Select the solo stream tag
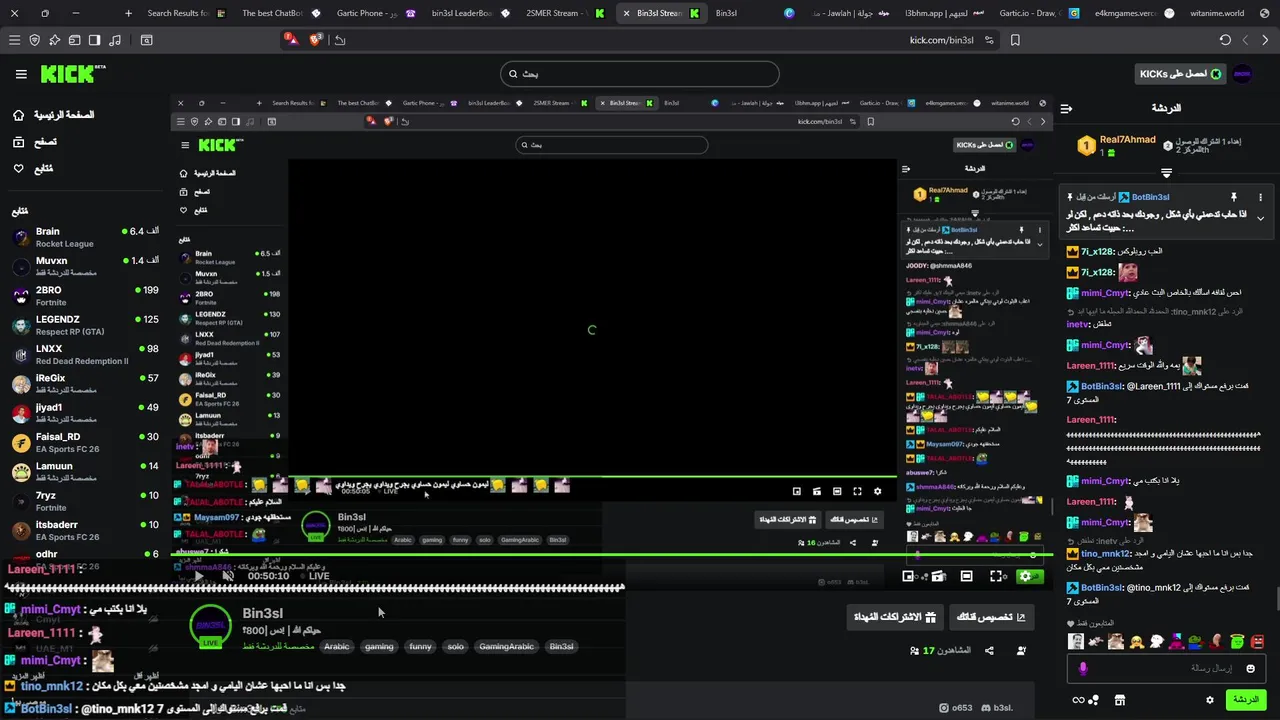 (x=456, y=646)
